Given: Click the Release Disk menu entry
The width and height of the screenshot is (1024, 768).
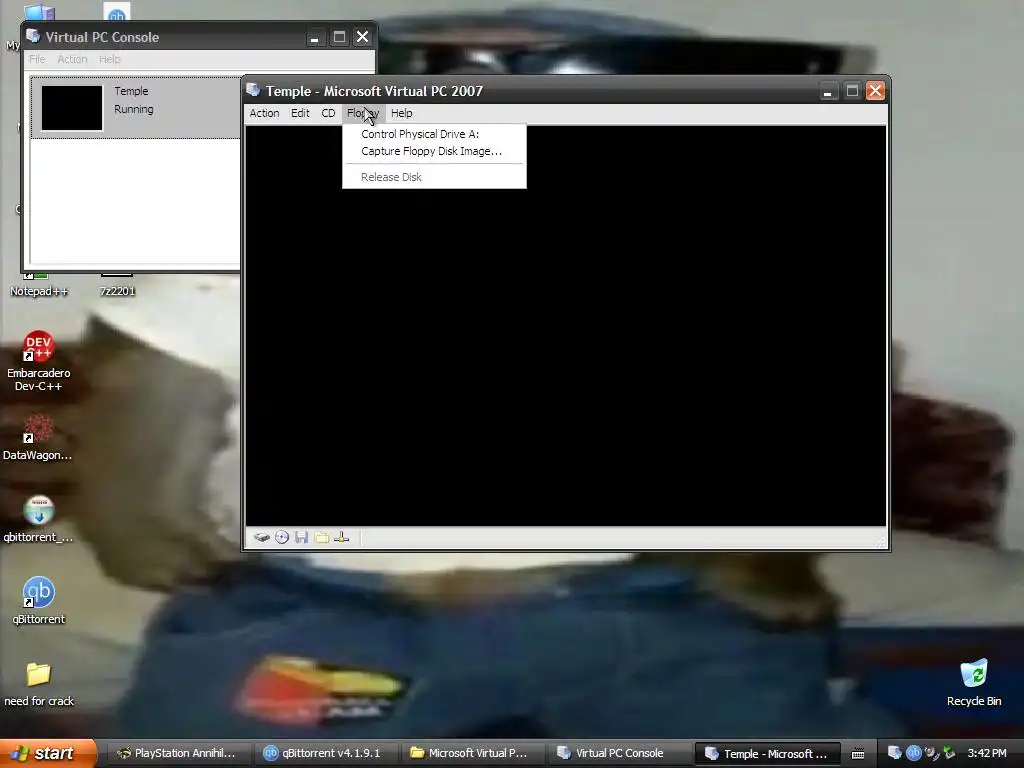Looking at the screenshot, I should coord(434,177).
